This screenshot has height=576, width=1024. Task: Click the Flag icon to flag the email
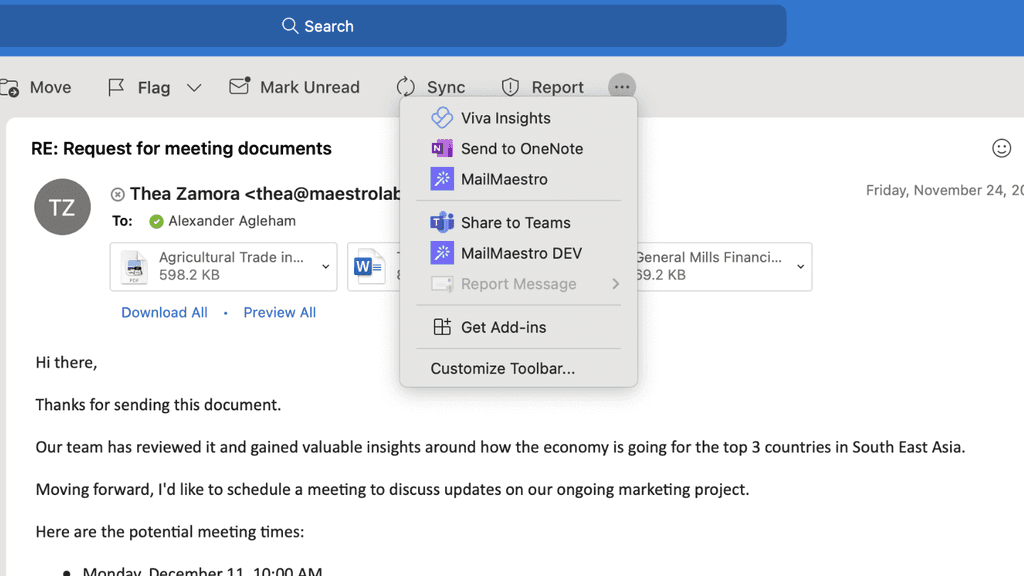117,87
